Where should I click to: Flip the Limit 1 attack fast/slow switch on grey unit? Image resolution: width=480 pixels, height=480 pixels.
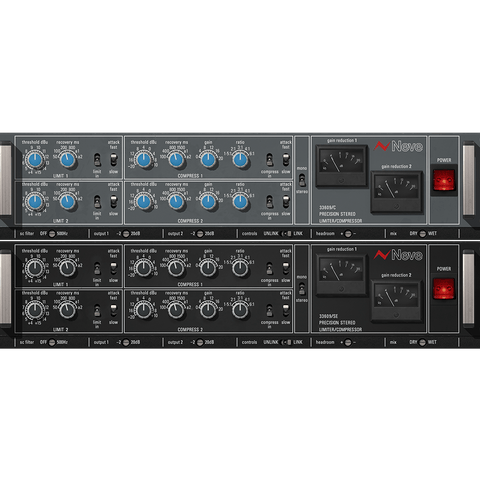point(114,160)
